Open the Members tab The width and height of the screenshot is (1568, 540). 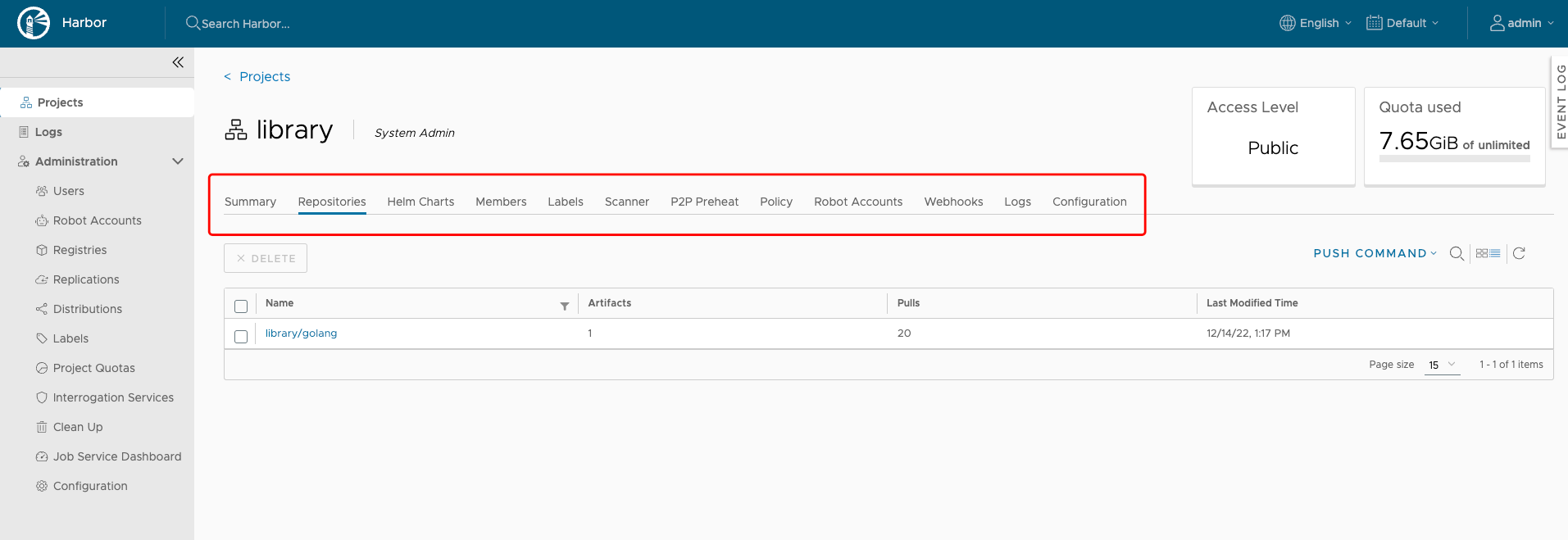pyautogui.click(x=501, y=202)
